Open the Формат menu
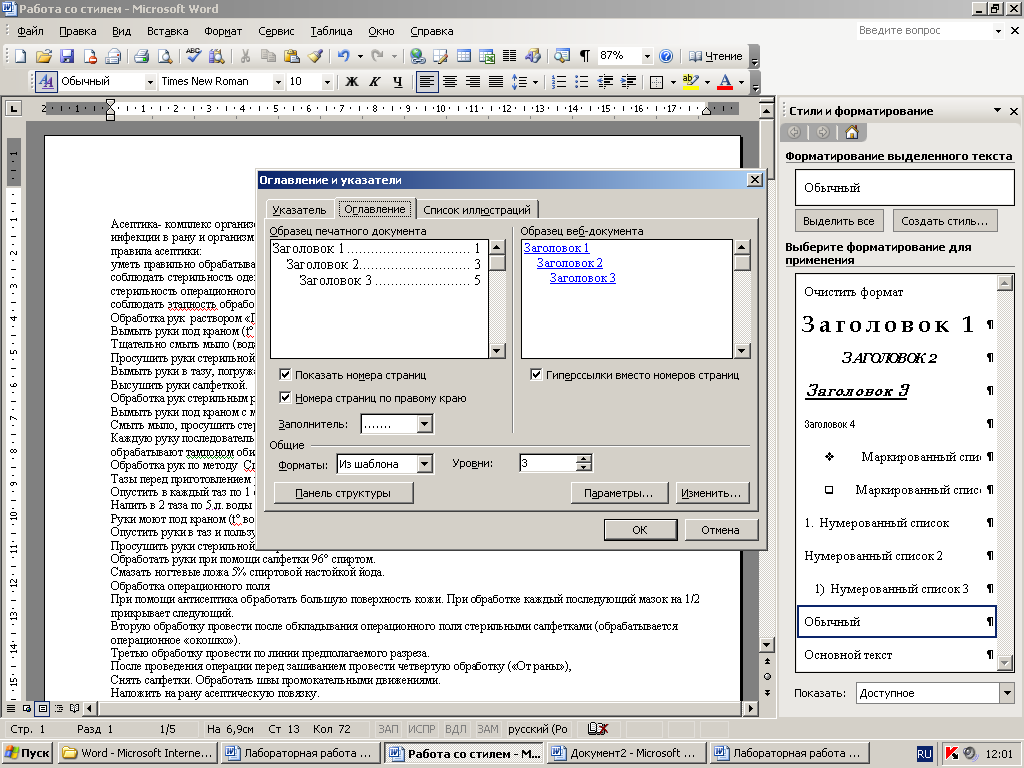 click(x=223, y=31)
